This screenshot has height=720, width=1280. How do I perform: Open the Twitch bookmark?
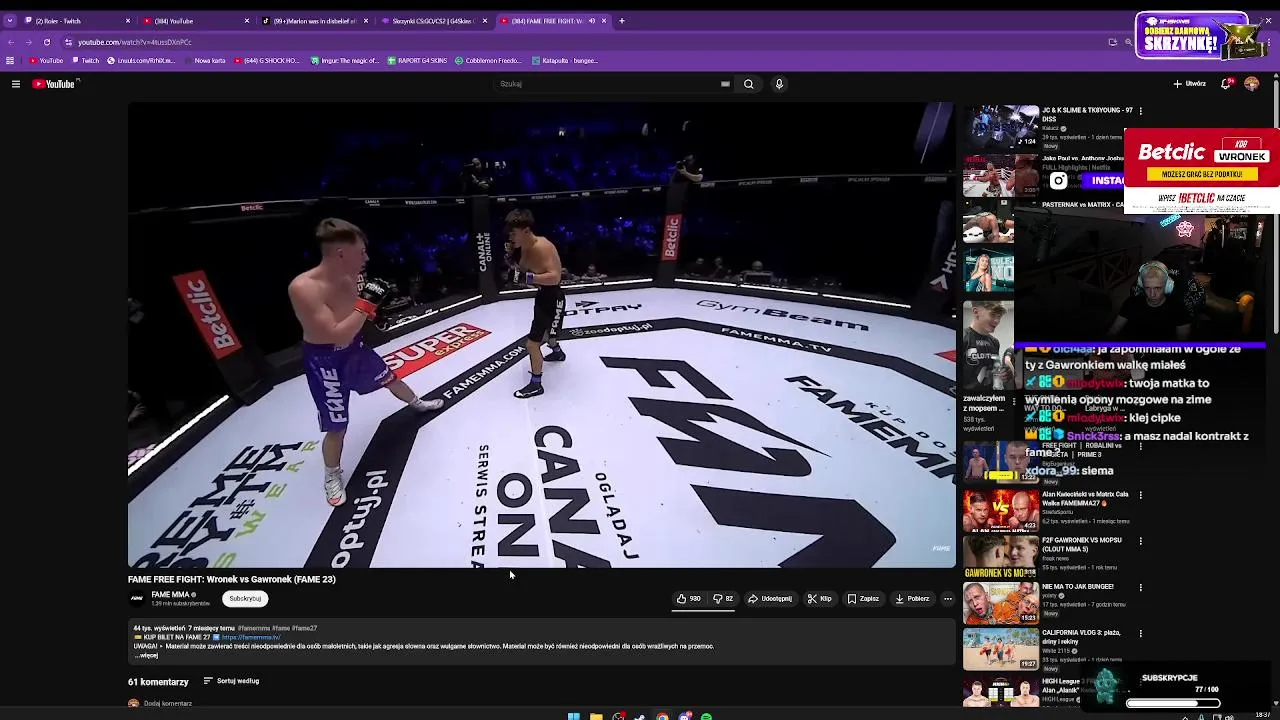coord(85,60)
